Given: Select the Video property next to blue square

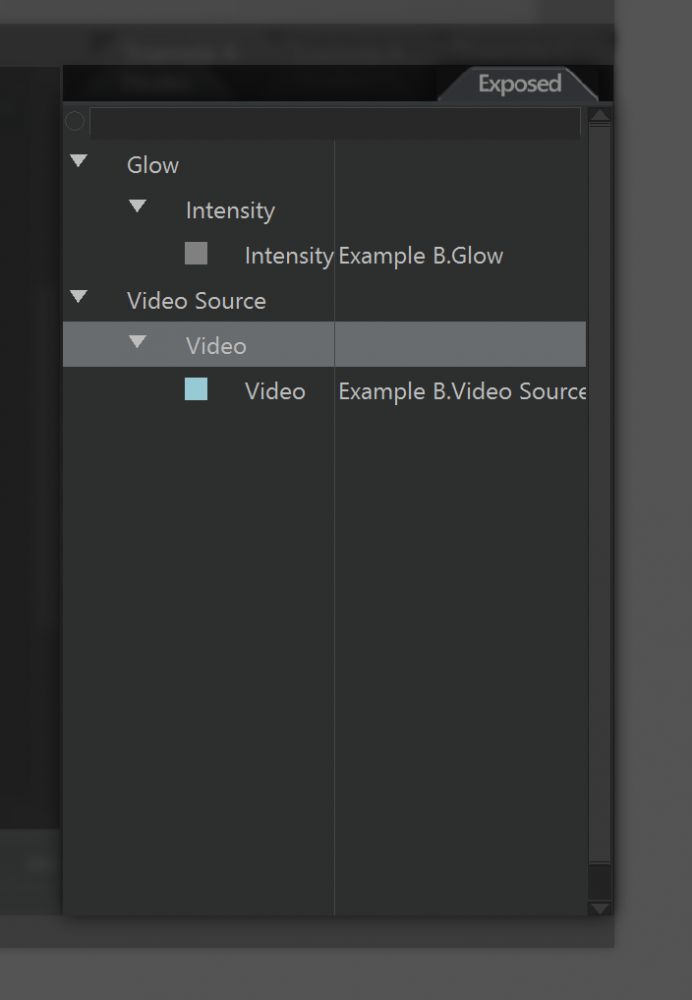Looking at the screenshot, I should pos(275,392).
